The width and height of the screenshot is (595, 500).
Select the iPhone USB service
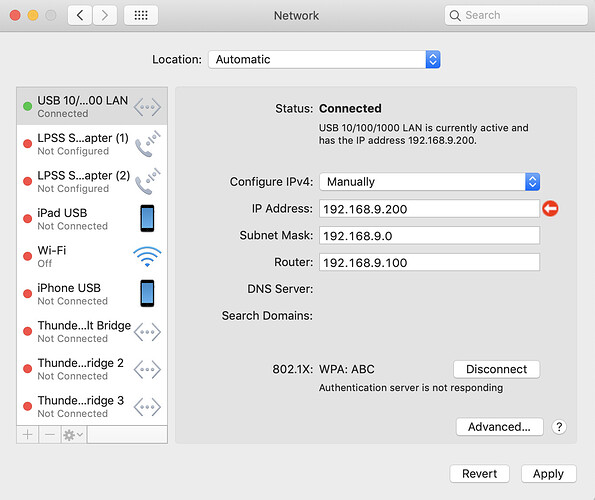(x=92, y=294)
